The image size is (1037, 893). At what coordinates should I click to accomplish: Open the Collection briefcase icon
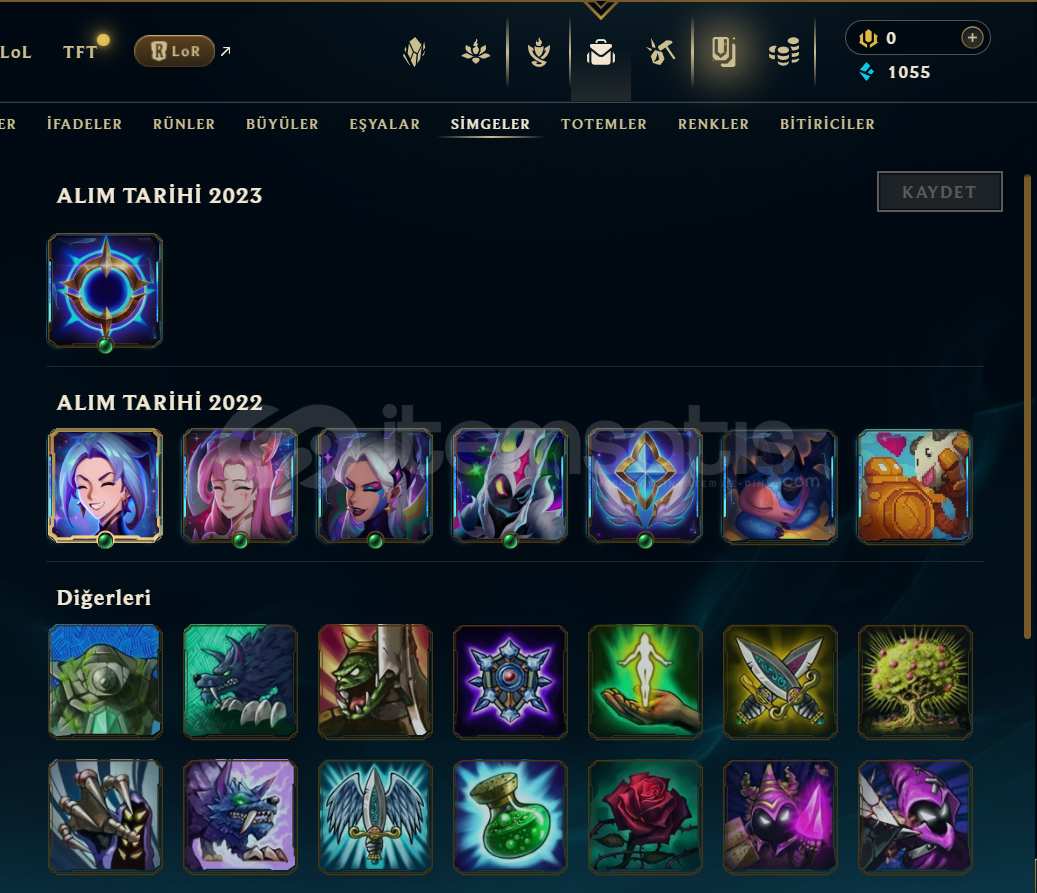pyautogui.click(x=601, y=52)
